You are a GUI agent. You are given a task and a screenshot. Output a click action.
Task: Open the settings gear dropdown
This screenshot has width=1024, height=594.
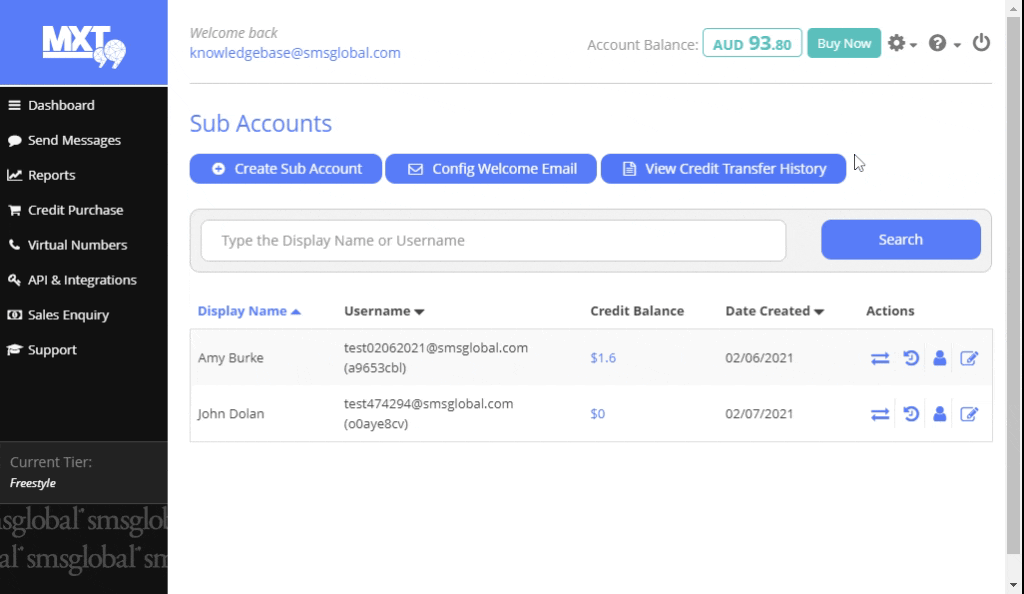(901, 44)
